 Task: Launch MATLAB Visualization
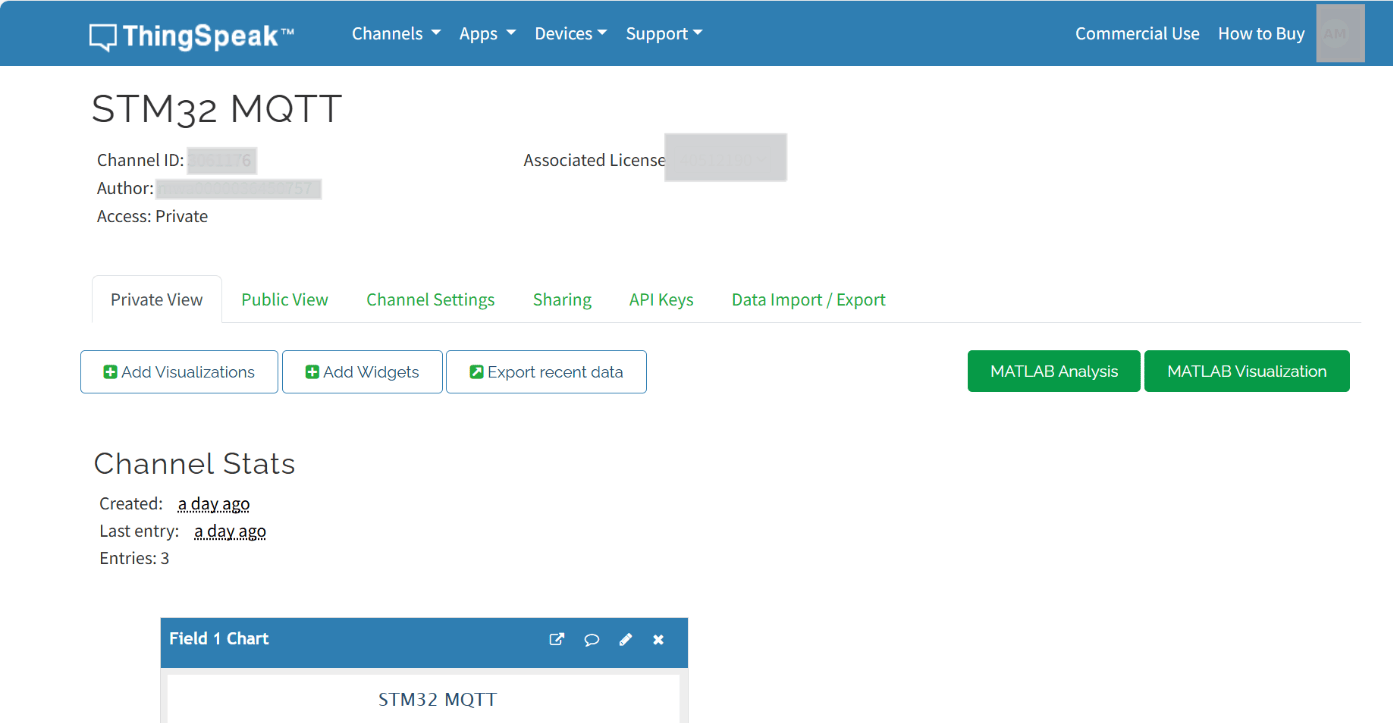(x=1247, y=371)
